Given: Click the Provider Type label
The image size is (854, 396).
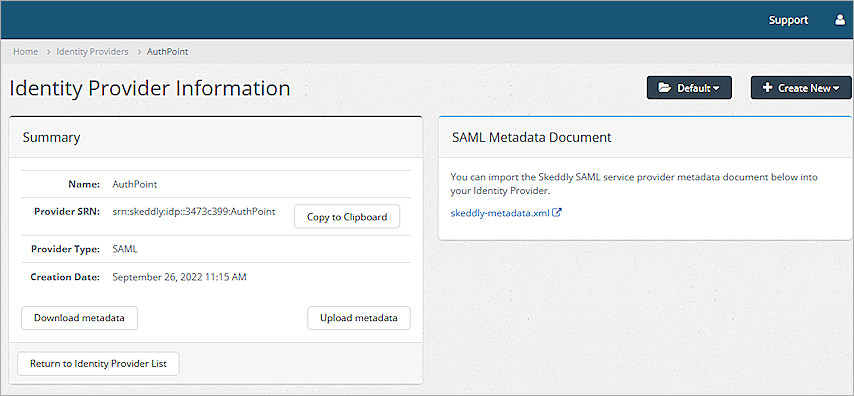Looking at the screenshot, I should click(65, 249).
